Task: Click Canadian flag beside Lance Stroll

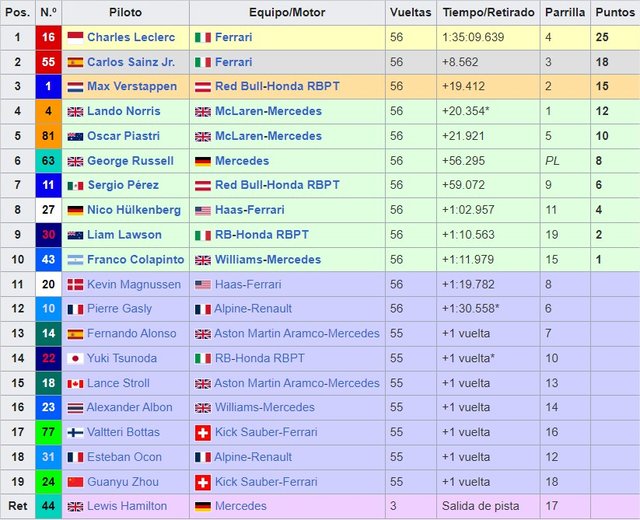Action: (75, 384)
